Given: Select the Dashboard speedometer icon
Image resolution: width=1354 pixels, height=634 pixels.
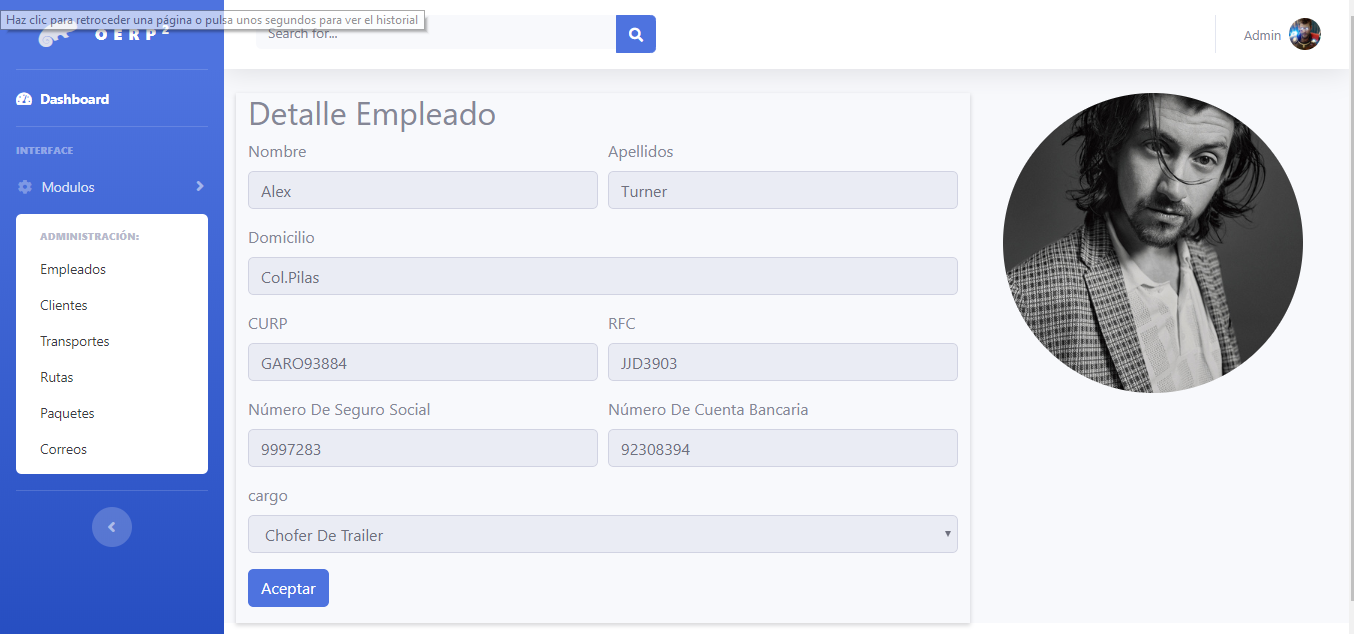Looking at the screenshot, I should point(23,98).
